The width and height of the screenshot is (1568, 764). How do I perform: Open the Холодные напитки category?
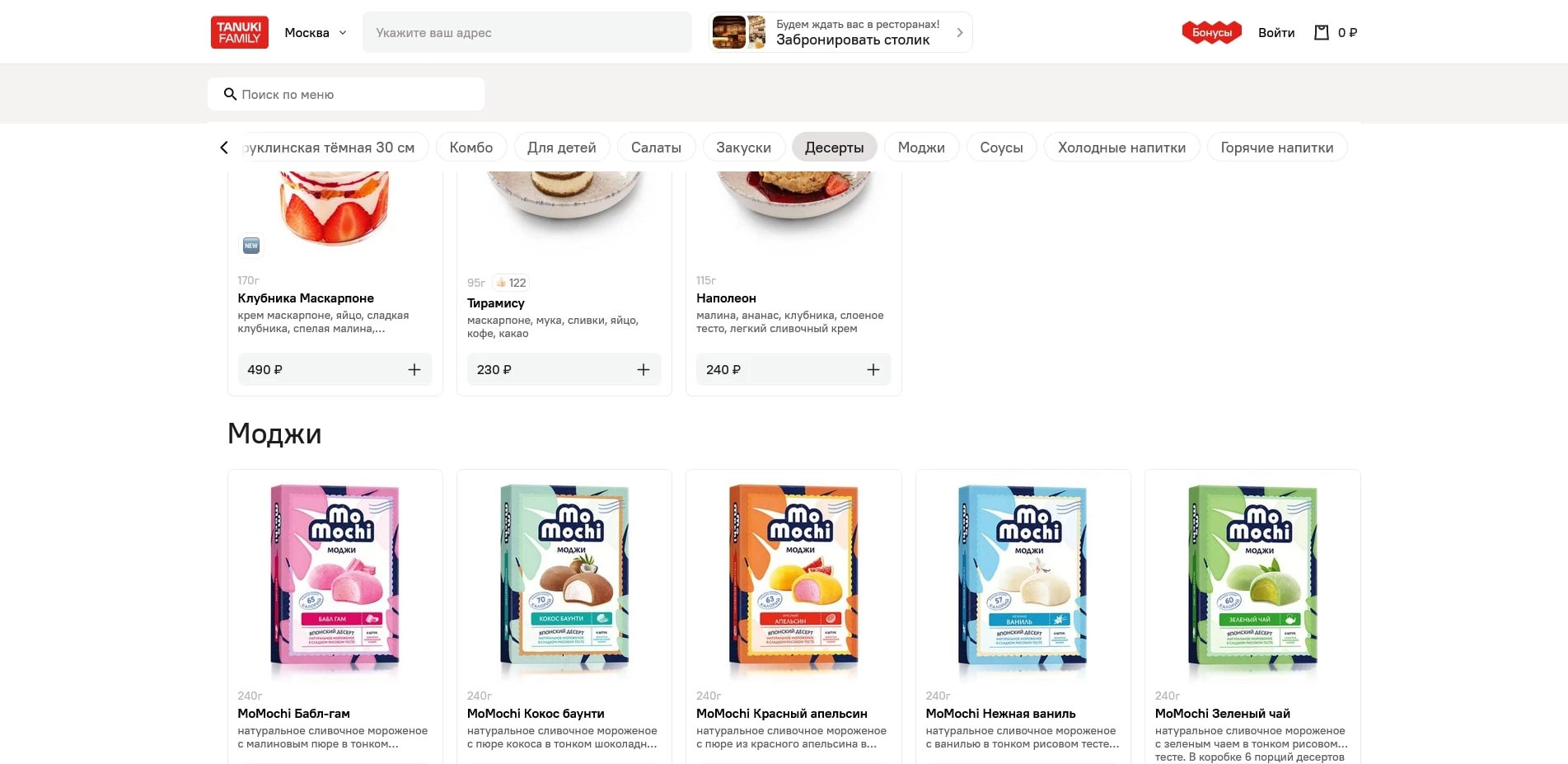1121,148
